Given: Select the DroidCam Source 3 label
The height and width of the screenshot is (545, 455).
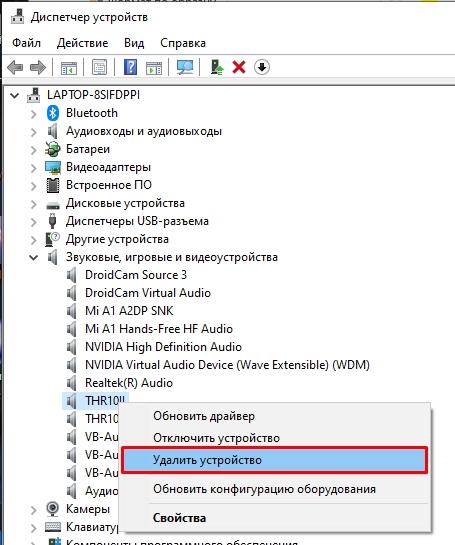Looking at the screenshot, I should (136, 275).
